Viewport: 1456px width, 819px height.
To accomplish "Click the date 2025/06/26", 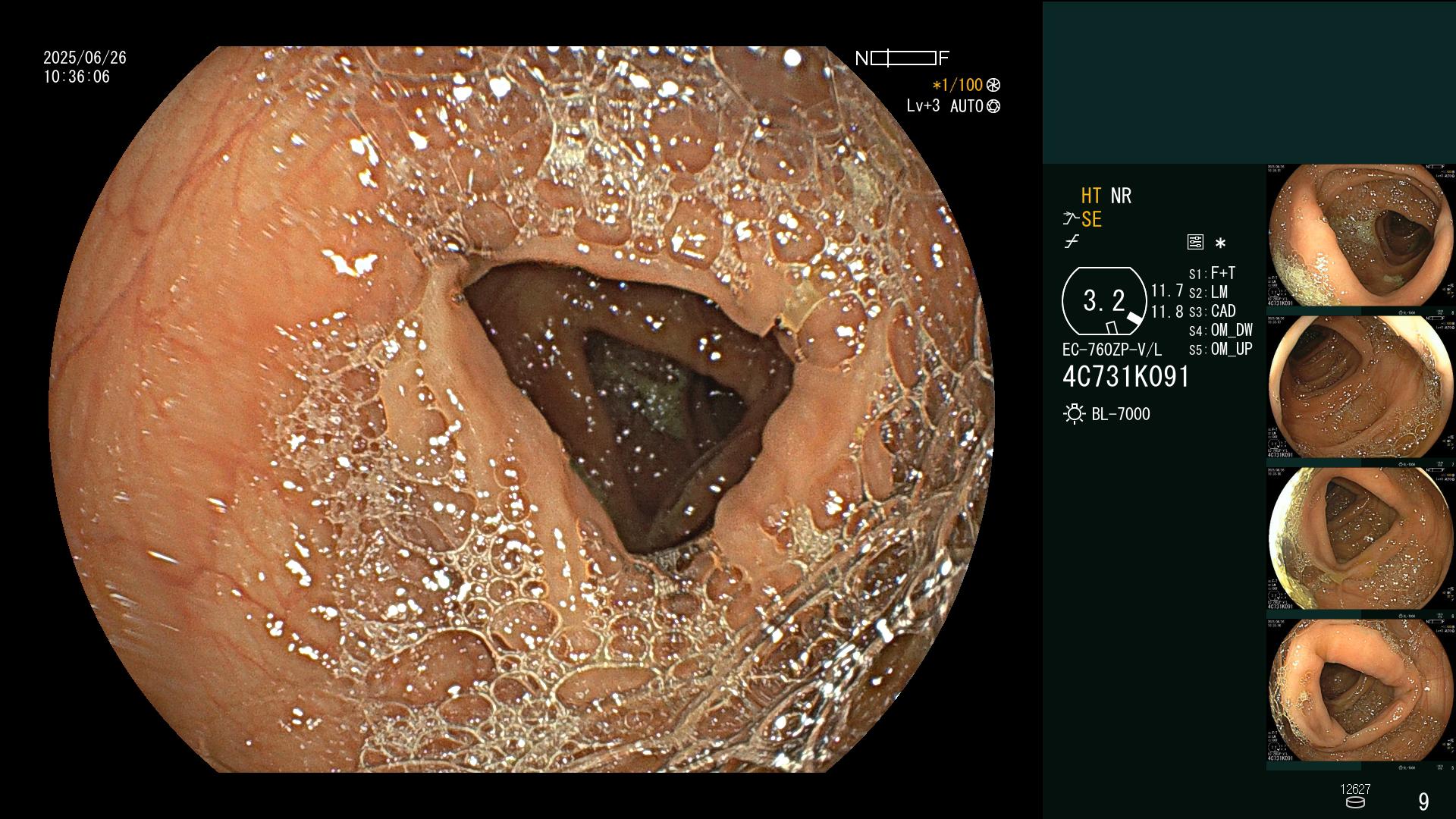I will (85, 58).
